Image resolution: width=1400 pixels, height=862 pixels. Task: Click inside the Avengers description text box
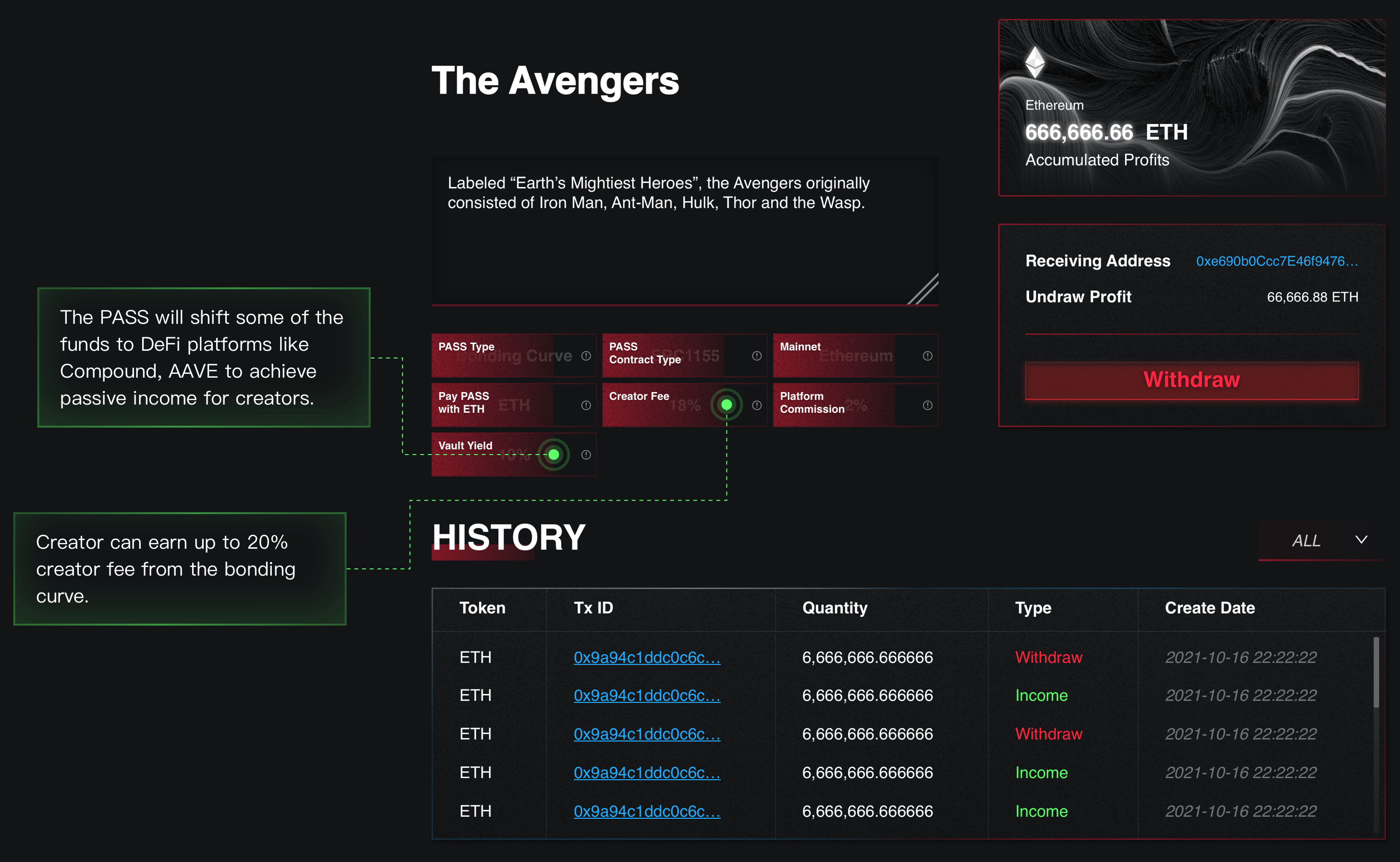tap(684, 251)
